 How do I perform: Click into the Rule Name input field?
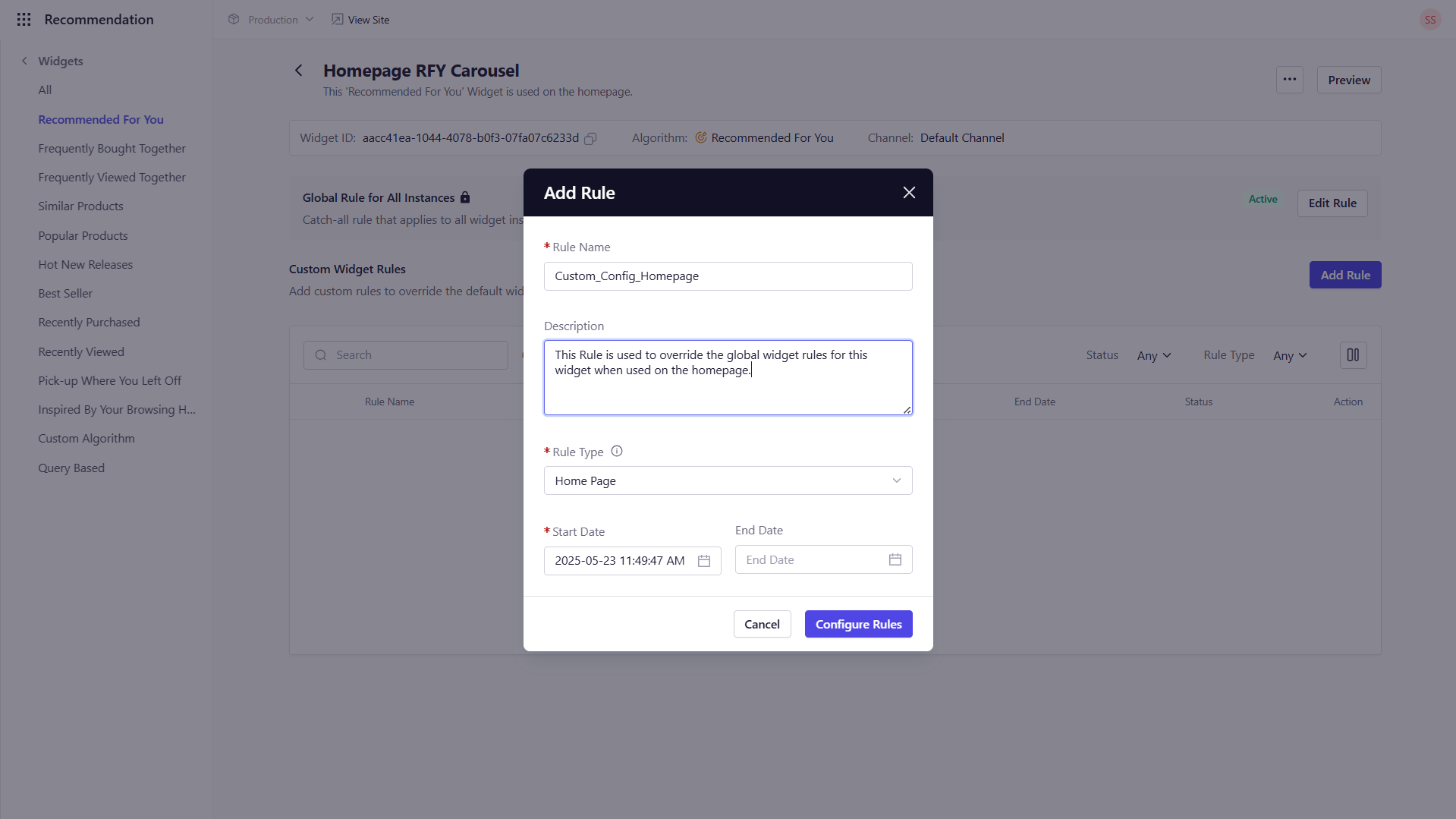[727, 276]
